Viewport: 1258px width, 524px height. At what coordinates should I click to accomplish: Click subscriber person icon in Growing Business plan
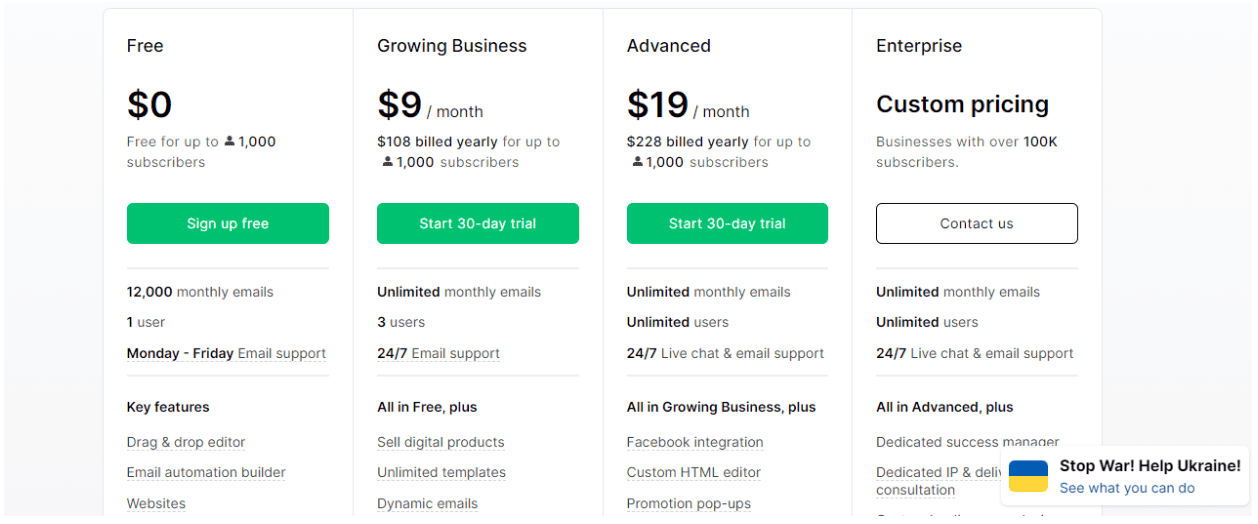coord(388,162)
